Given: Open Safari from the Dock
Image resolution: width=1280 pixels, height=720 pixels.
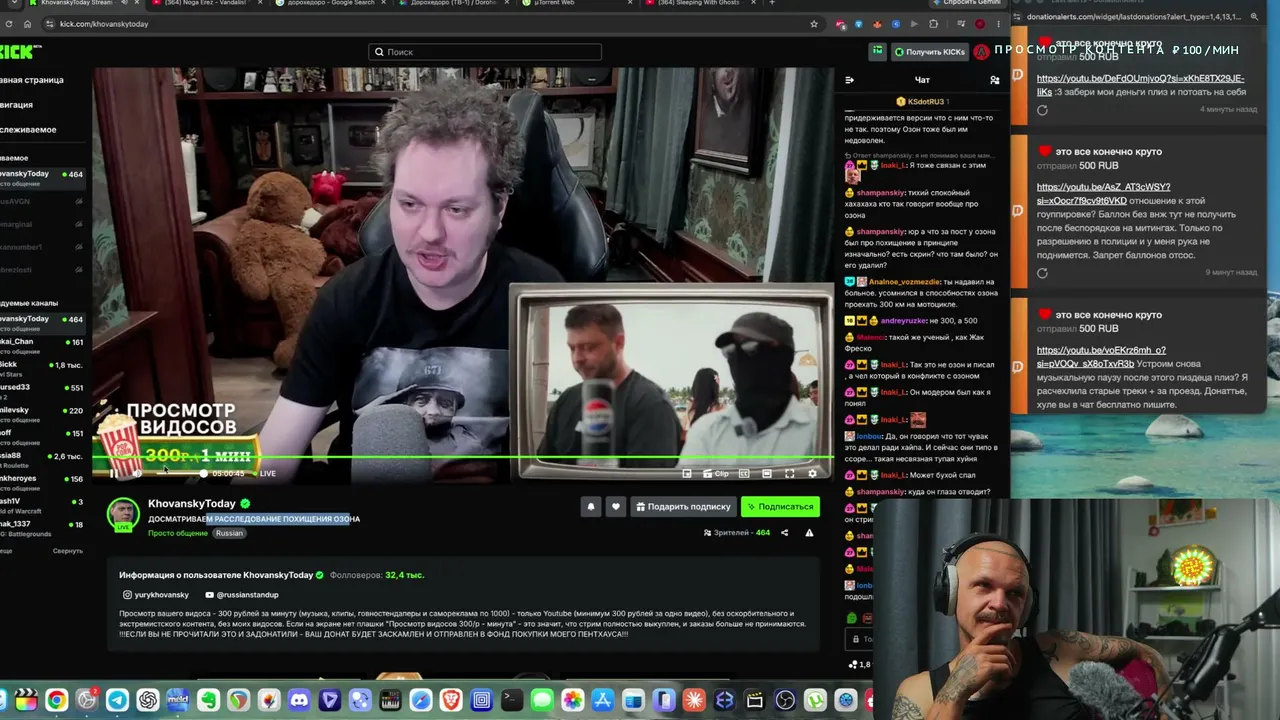Looking at the screenshot, I should click(x=421, y=700).
